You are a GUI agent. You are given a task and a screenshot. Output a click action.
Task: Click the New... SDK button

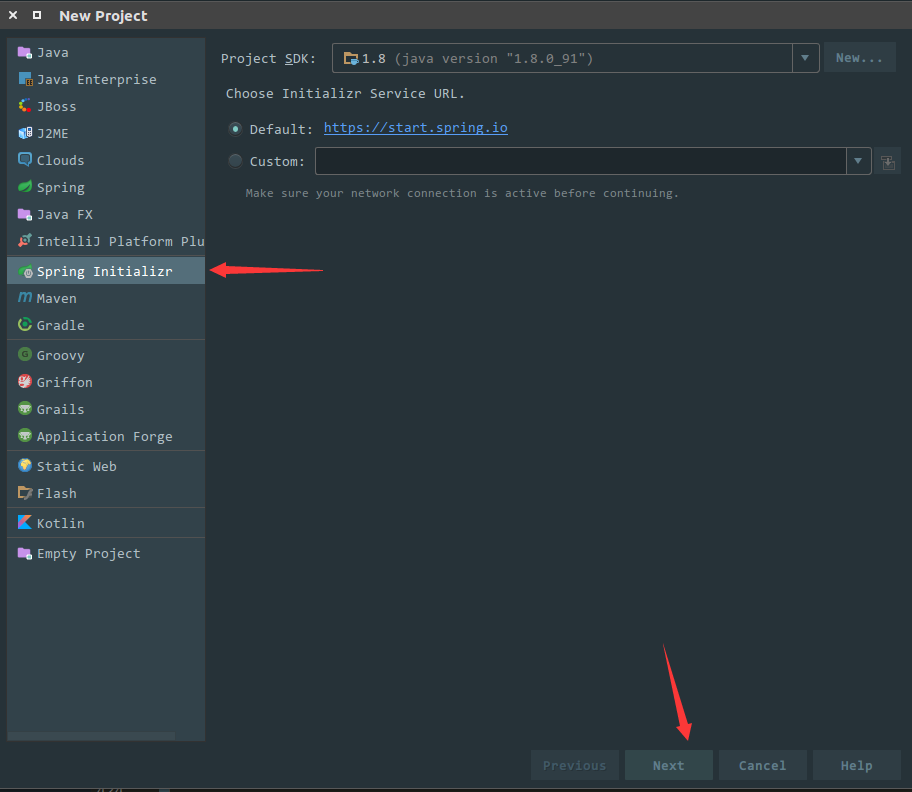click(859, 58)
